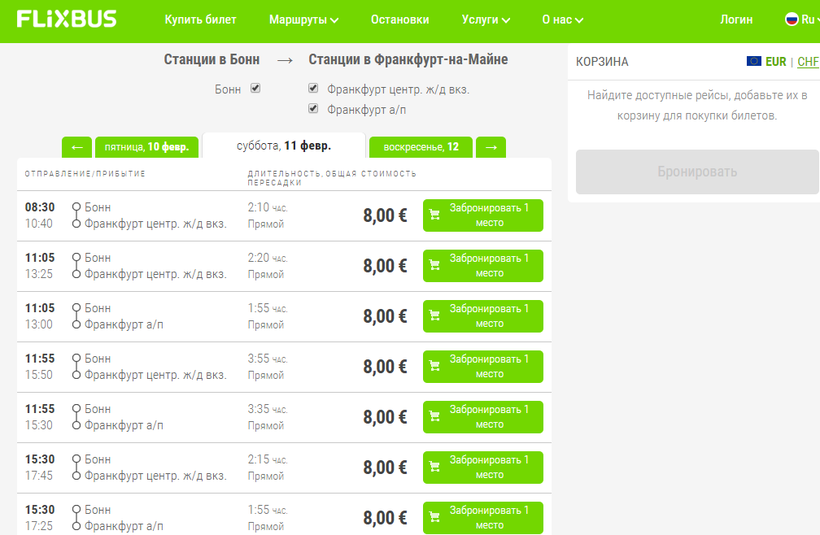Click cart icon for 15:30 airport trip
This screenshot has width=820, height=535.
[435, 518]
